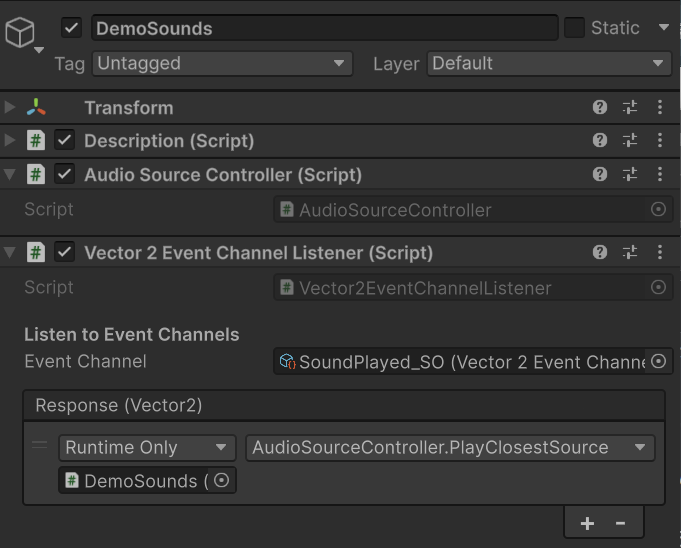Disable the Vector 2 Event Channel Listener checkbox
This screenshot has height=548, width=681.
click(x=64, y=252)
